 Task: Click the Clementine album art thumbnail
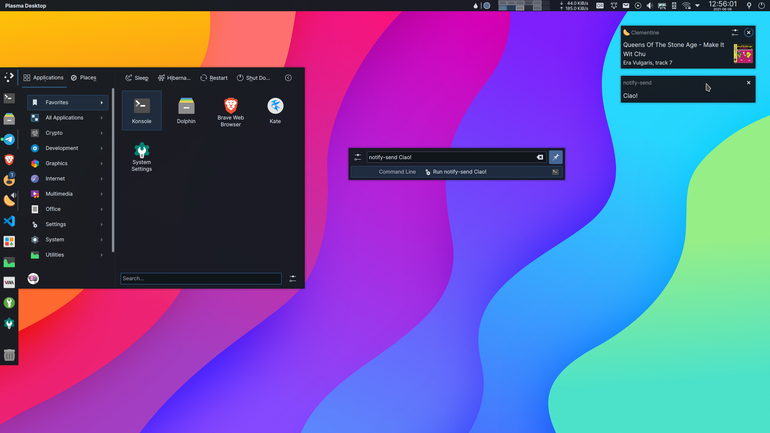click(x=743, y=54)
